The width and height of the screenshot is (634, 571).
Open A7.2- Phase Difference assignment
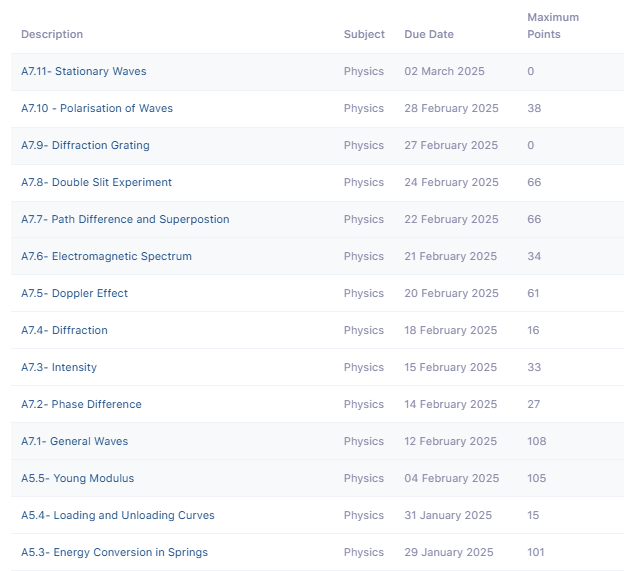click(81, 404)
